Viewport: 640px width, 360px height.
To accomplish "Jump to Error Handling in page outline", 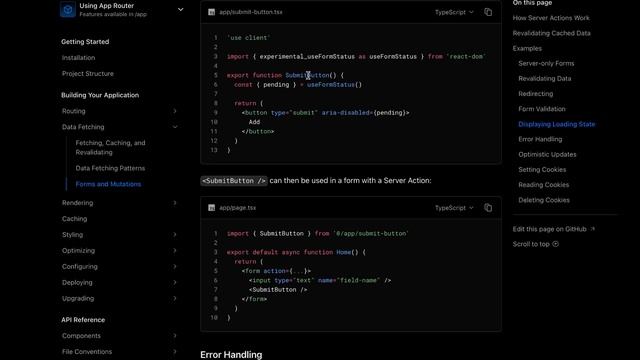I will coord(540,139).
